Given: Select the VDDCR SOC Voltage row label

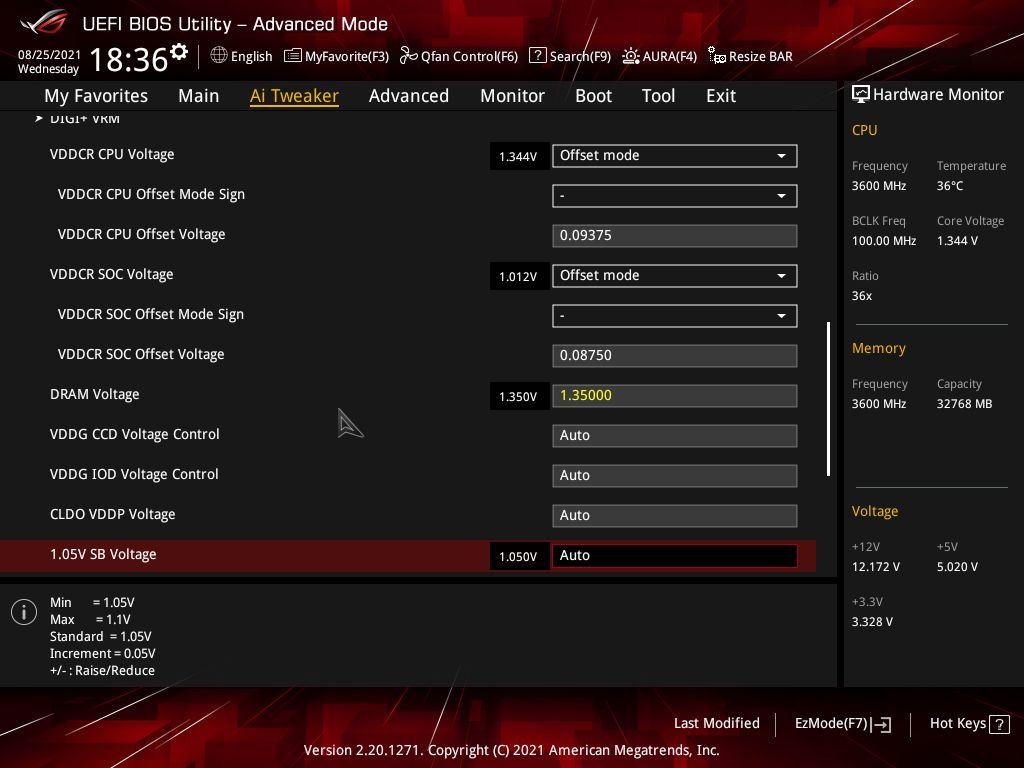Looking at the screenshot, I should point(112,275).
